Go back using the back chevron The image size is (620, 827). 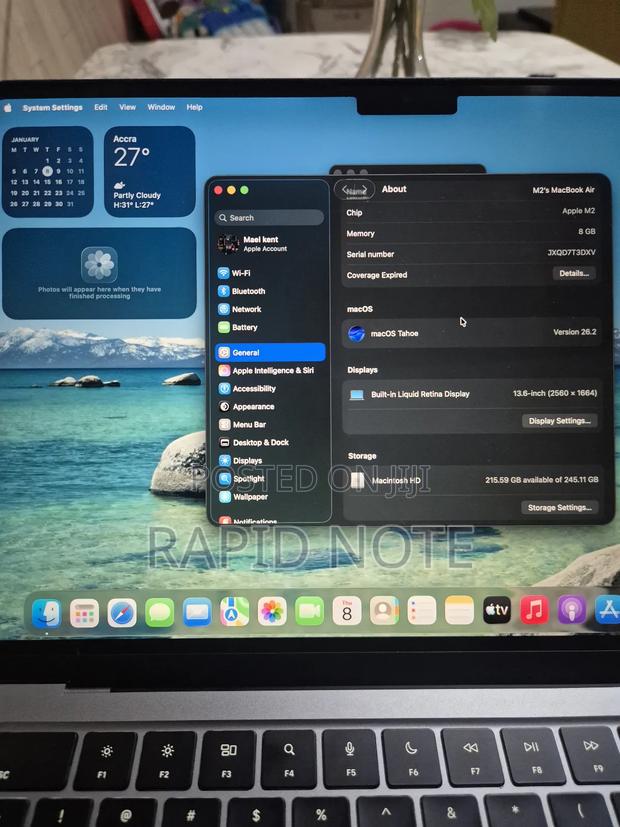[x=345, y=189]
